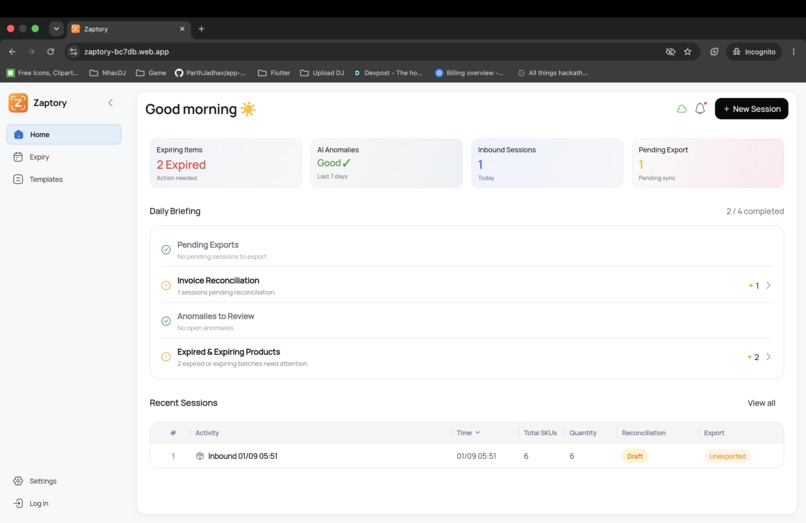Open the Home sidebar item
The image size is (806, 523).
coord(64,134)
